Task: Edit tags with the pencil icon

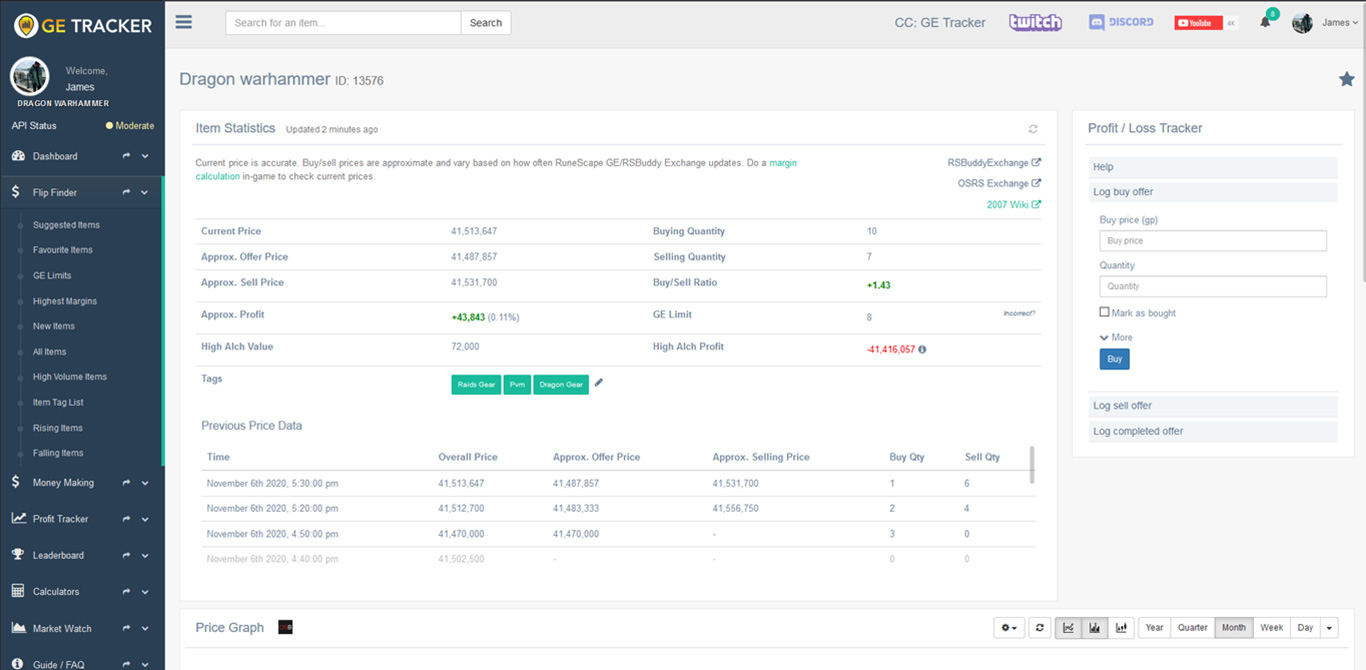Action: 599,383
